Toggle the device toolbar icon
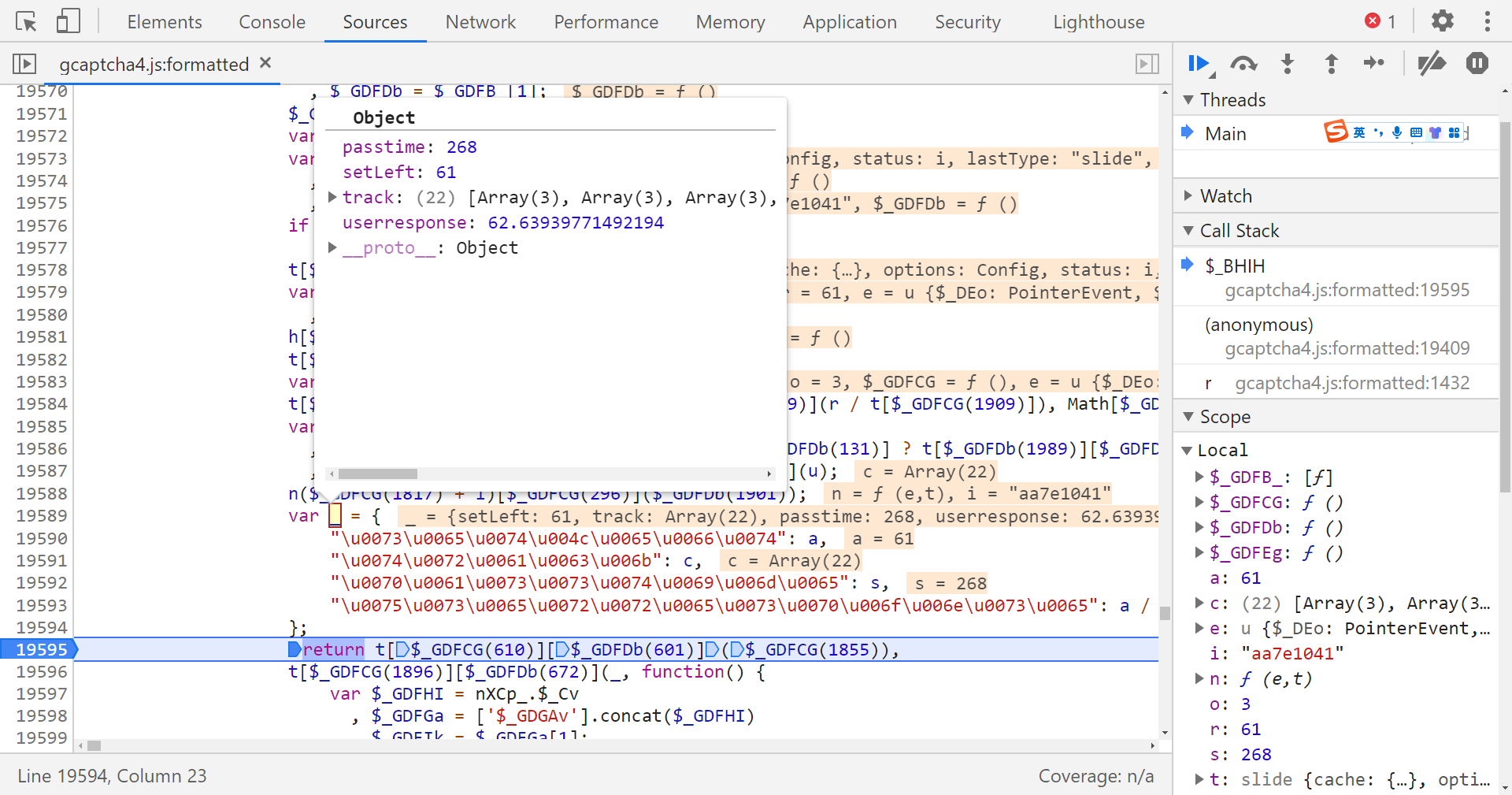The width and height of the screenshot is (1512, 795). pos(69,21)
